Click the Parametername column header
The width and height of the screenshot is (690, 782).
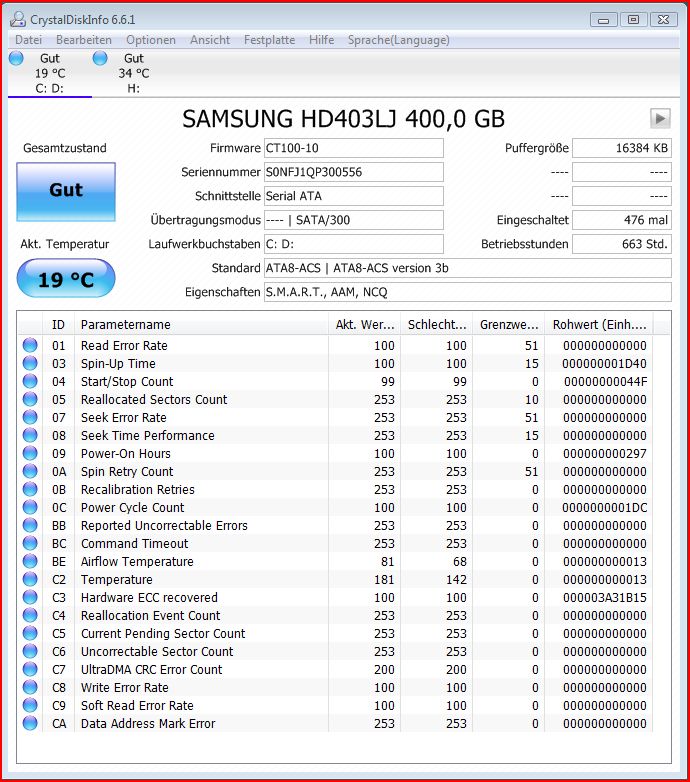click(x=201, y=325)
